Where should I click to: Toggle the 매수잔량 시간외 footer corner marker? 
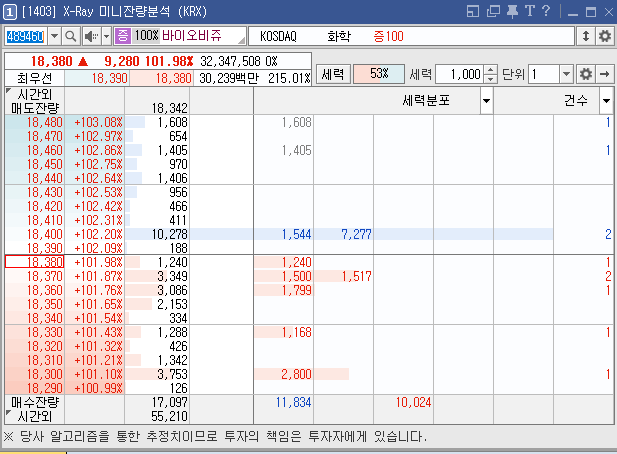coord(9,413)
